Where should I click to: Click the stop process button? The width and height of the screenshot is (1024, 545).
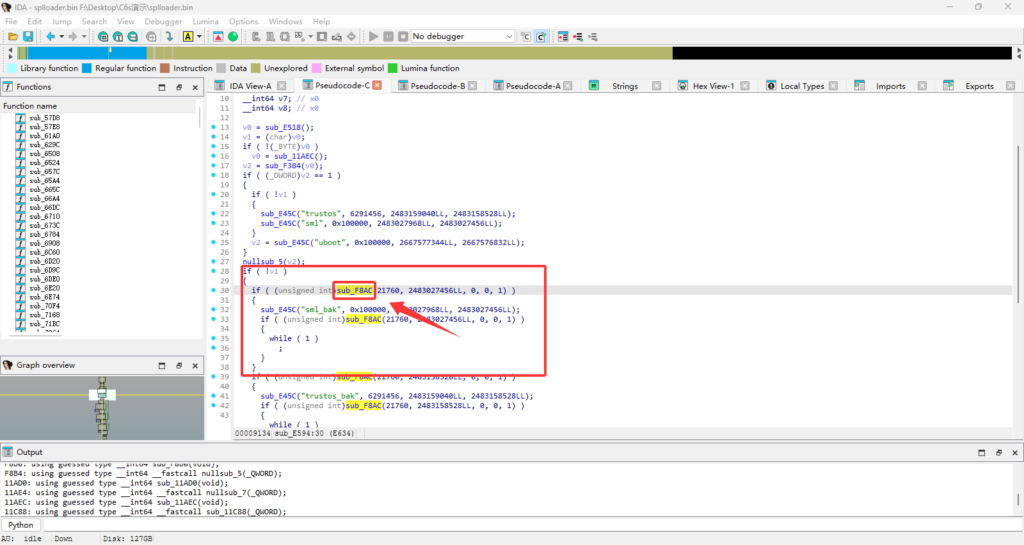(403, 37)
